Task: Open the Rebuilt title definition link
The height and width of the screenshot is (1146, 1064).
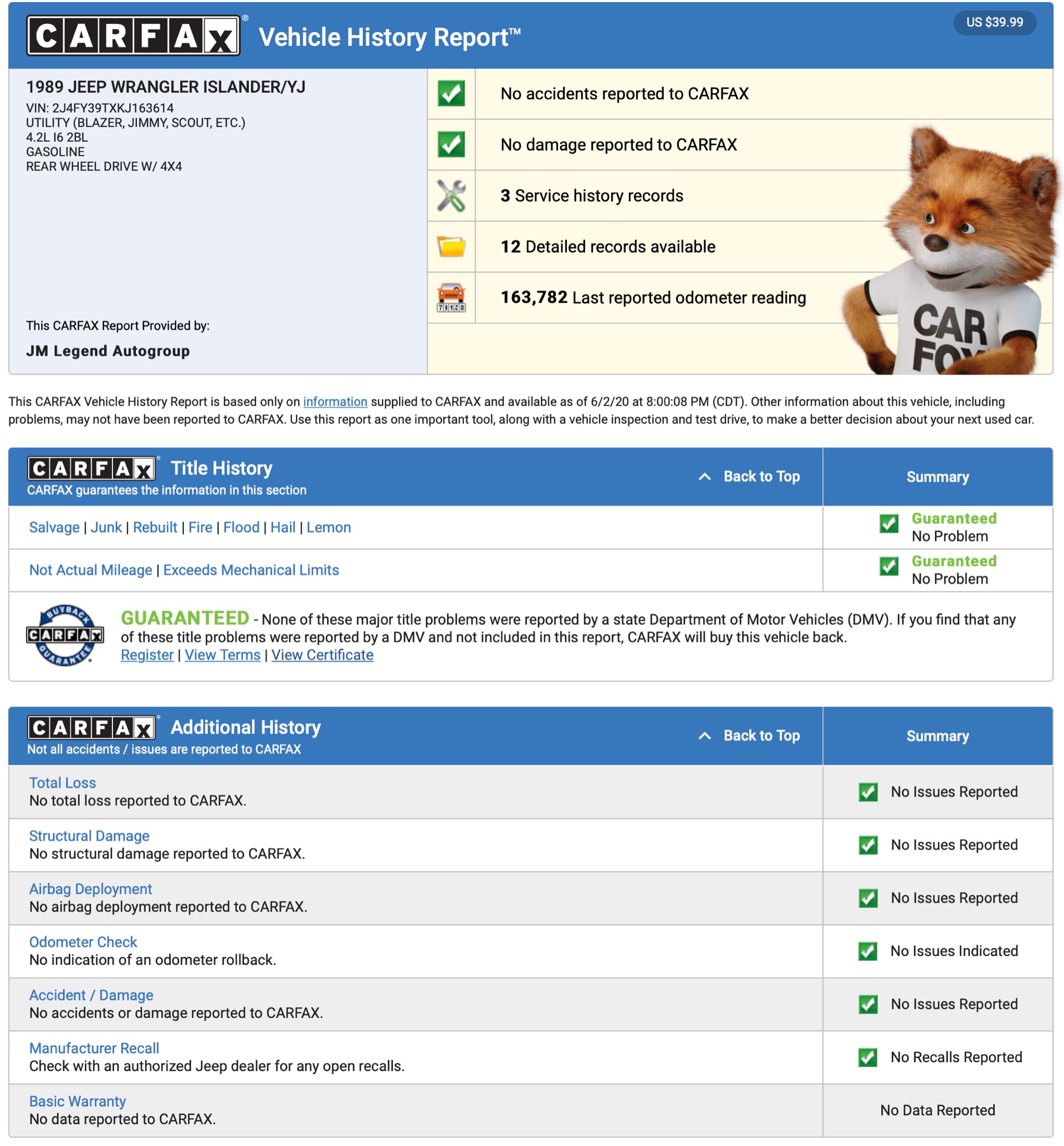Action: [155, 528]
